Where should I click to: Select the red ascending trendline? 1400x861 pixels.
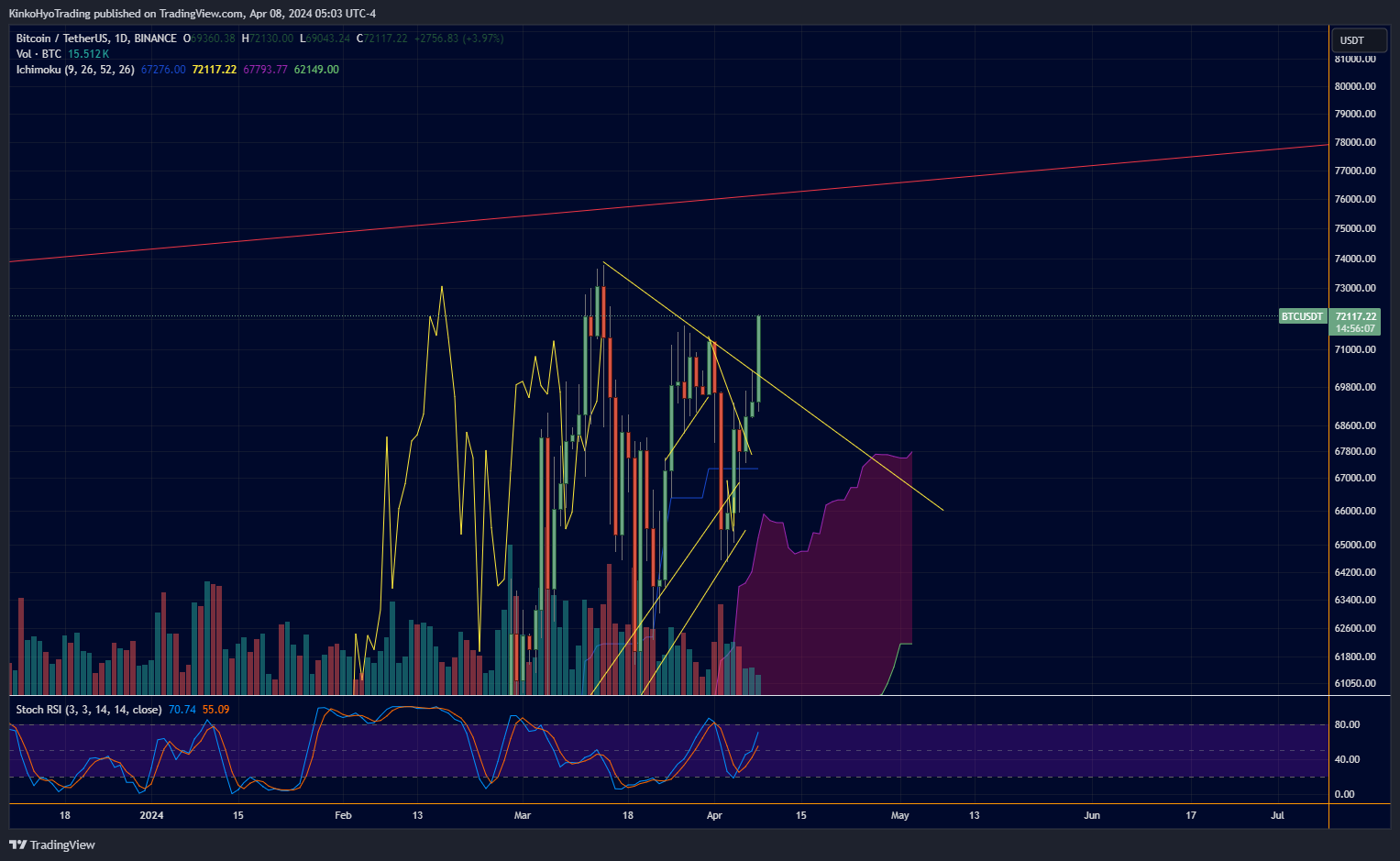[x=668, y=204]
